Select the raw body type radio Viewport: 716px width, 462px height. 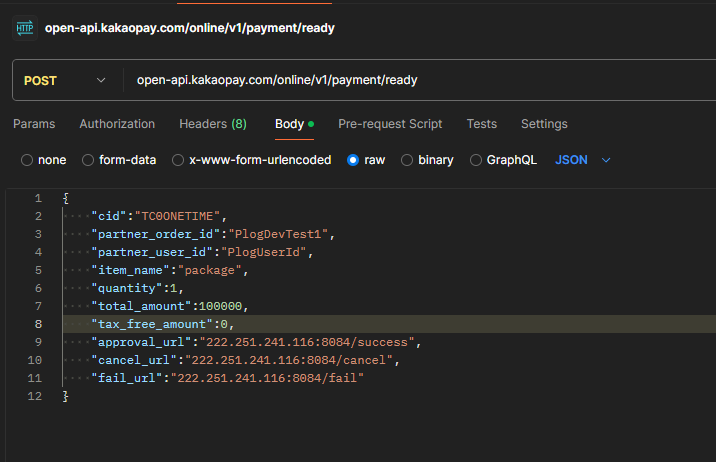(x=353, y=160)
